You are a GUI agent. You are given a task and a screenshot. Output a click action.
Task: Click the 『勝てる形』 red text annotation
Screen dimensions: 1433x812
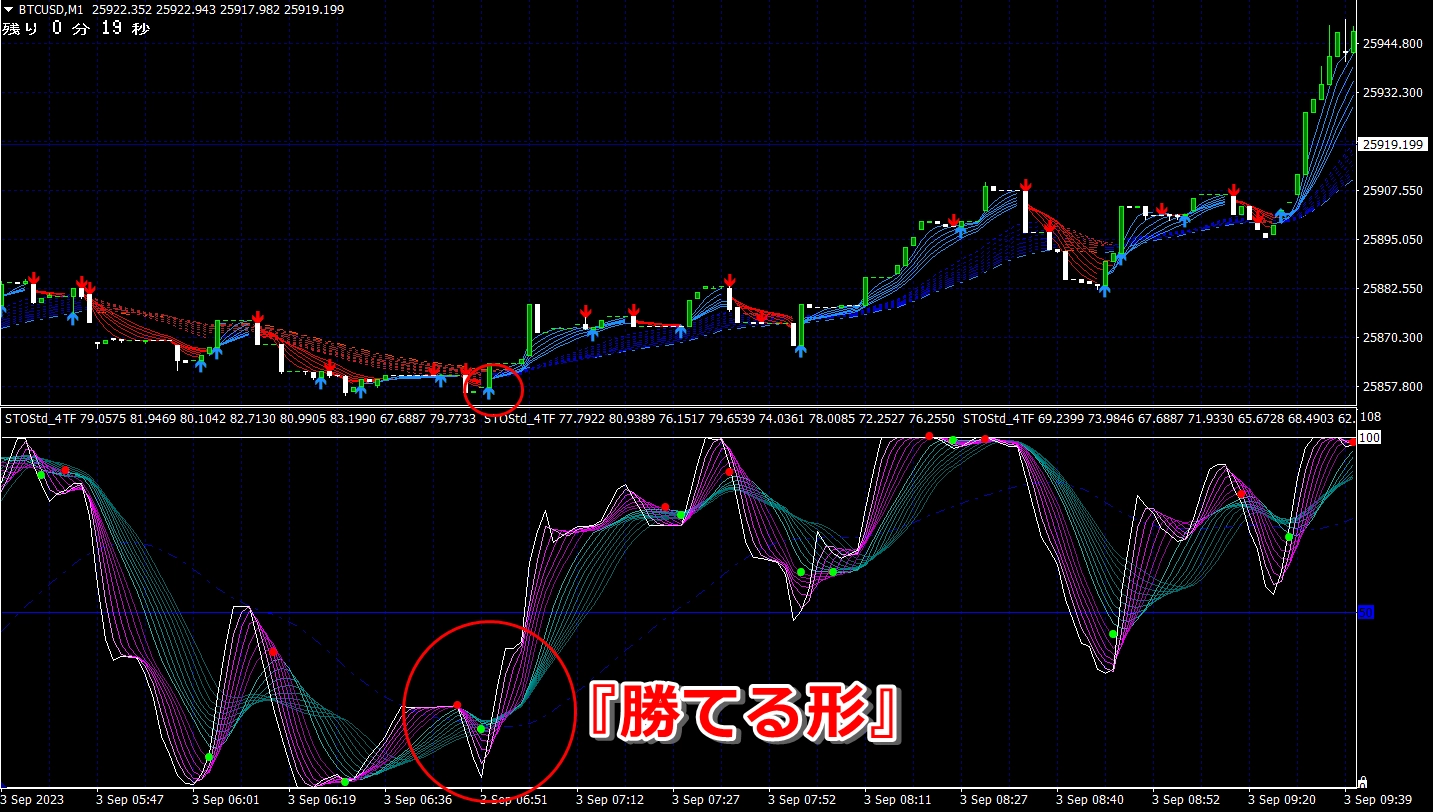coord(745,713)
